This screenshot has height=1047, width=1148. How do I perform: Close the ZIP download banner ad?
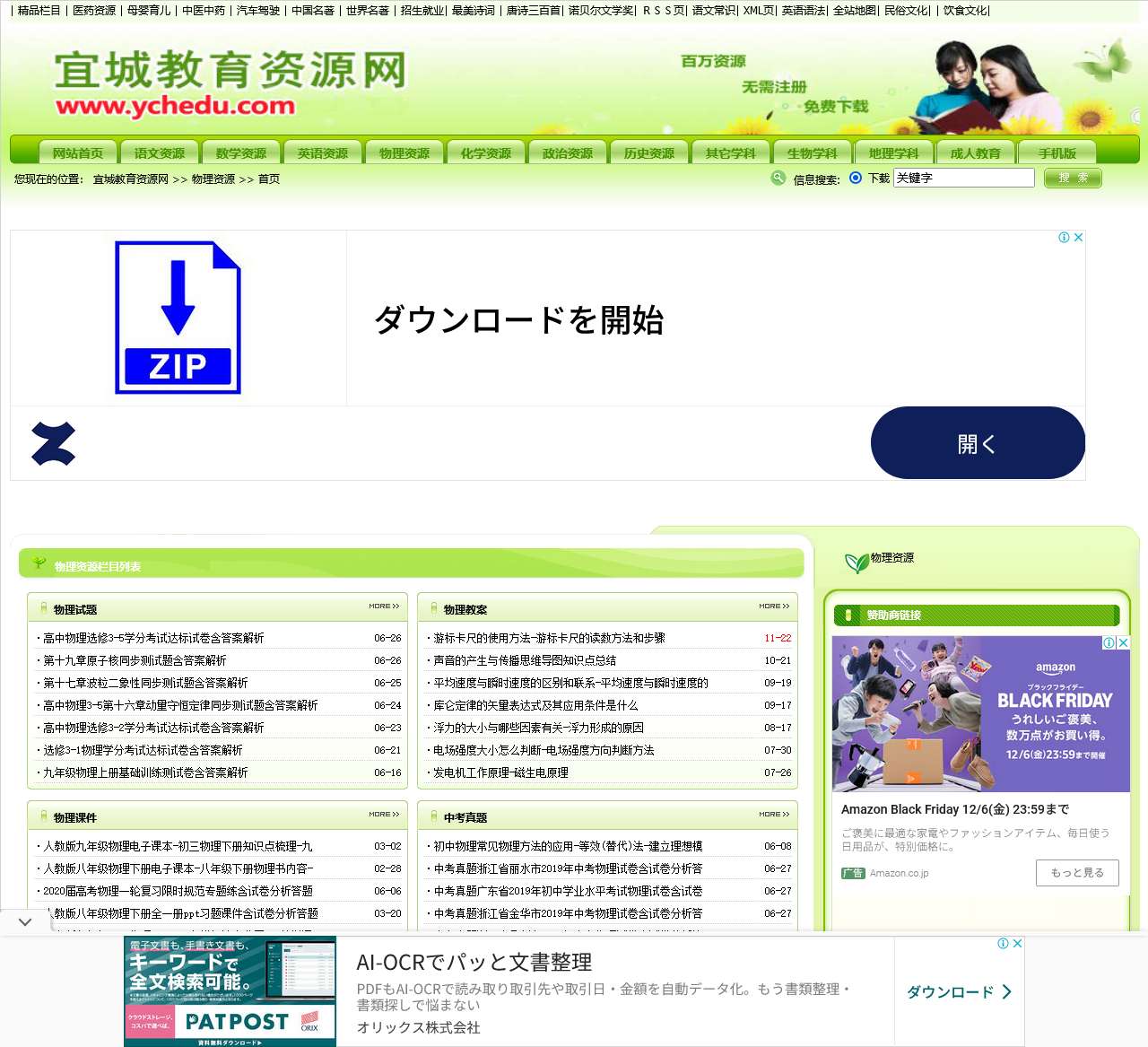click(x=1078, y=238)
